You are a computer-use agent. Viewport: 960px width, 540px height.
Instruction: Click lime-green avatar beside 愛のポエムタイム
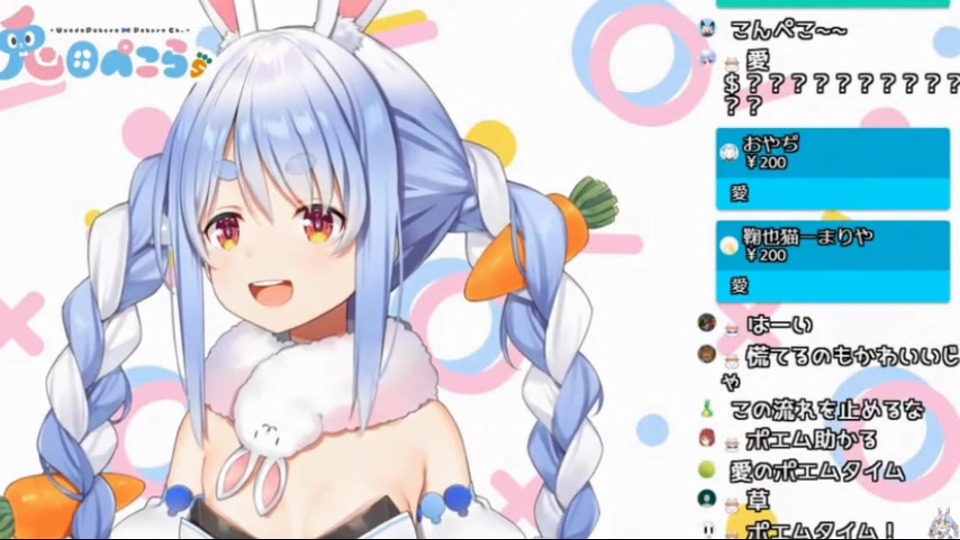(x=707, y=470)
